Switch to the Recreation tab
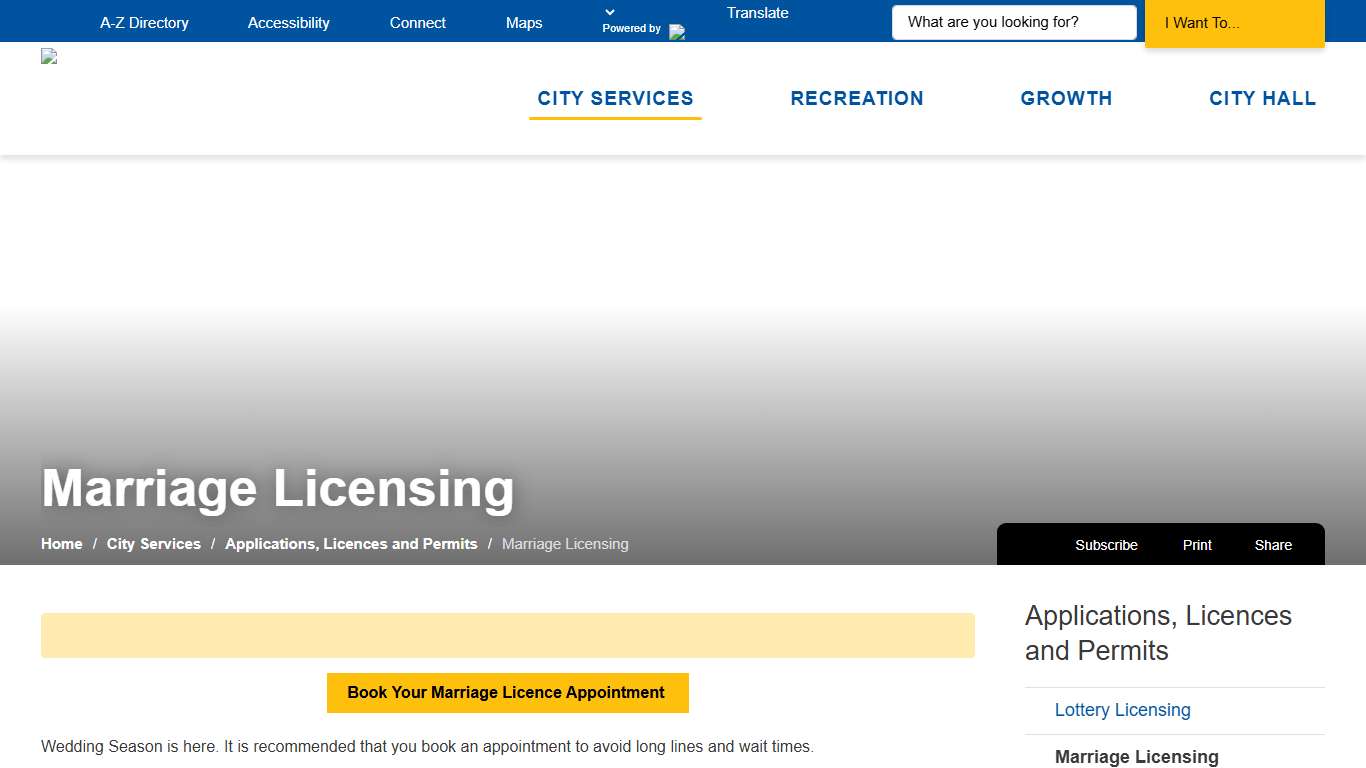1366x768 pixels. point(857,98)
